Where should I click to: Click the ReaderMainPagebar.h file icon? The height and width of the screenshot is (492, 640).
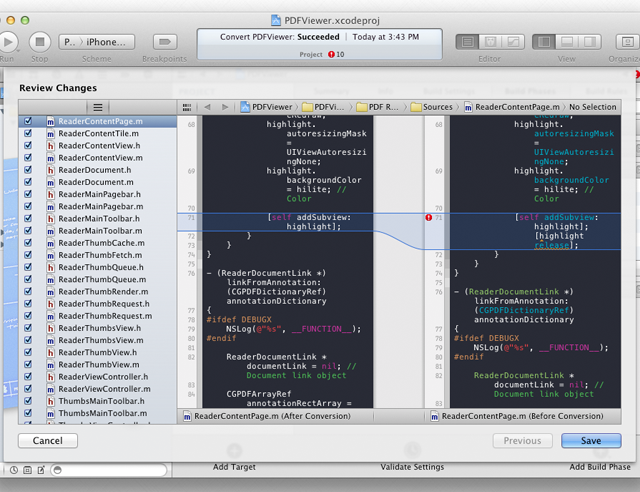pos(50,194)
